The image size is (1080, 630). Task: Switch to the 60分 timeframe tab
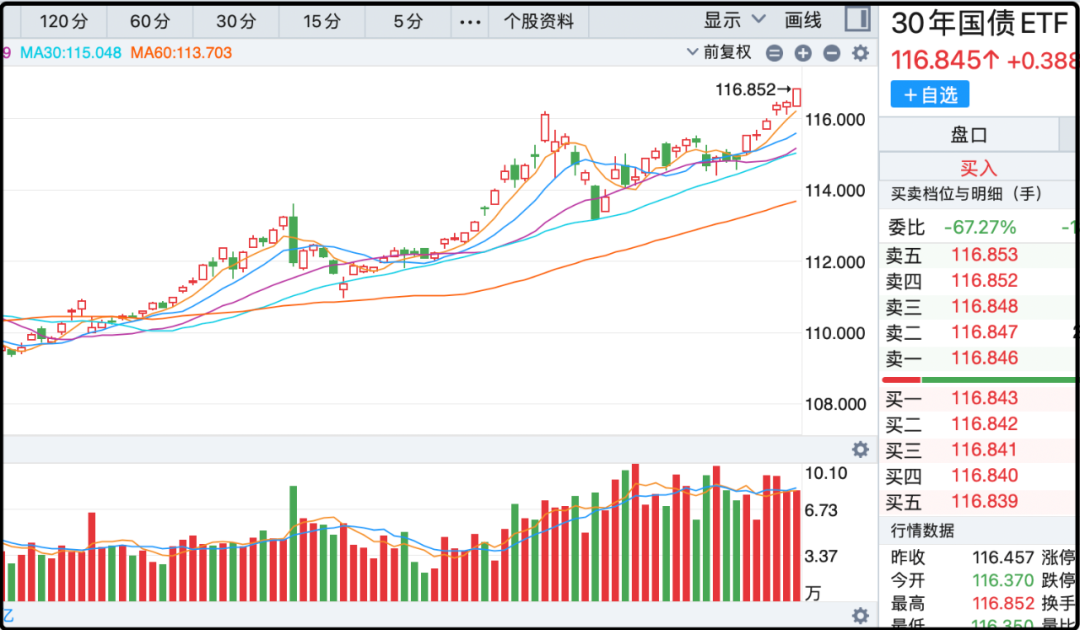click(150, 21)
